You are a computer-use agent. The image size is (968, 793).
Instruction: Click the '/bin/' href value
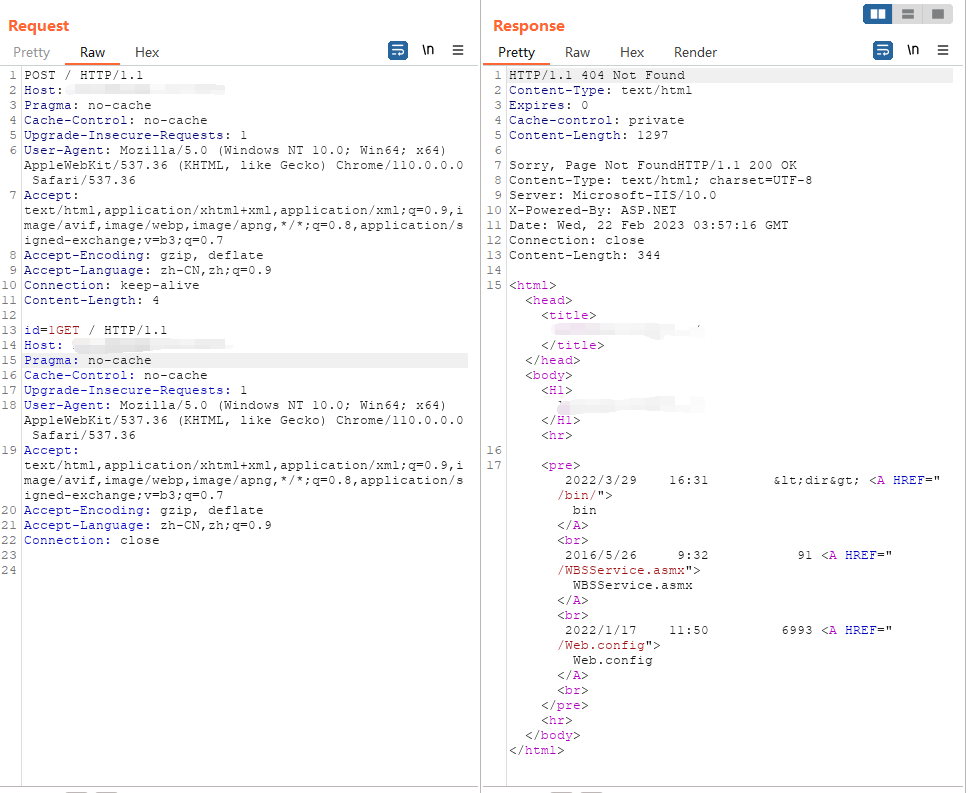point(577,496)
